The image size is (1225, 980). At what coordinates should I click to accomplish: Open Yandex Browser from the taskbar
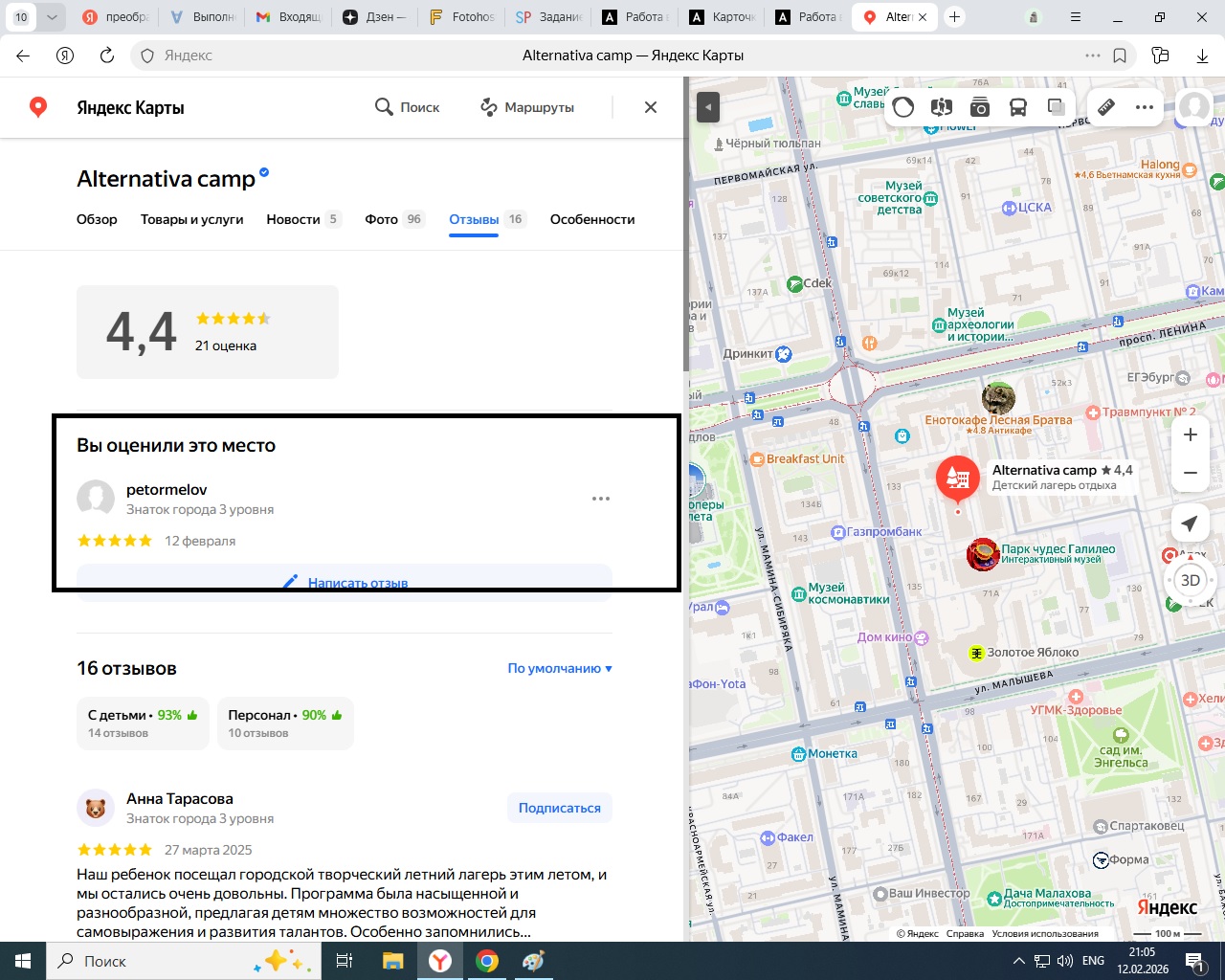440,961
